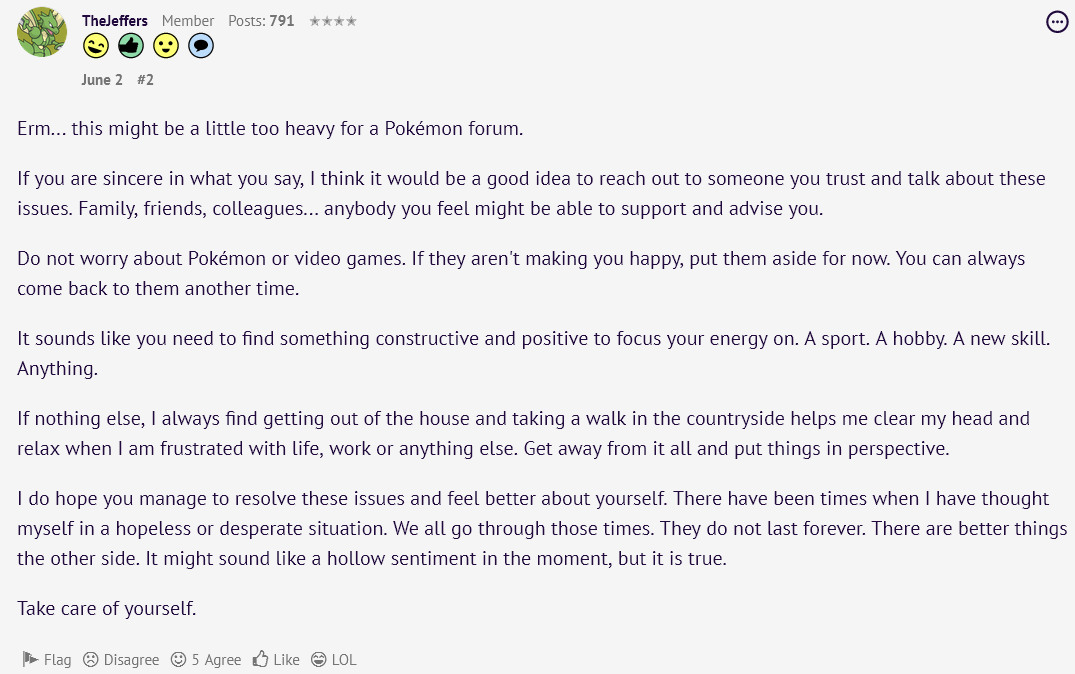Screen dimensions: 1075x674
Task: Click the four-star member rank rating
Action: click(333, 21)
